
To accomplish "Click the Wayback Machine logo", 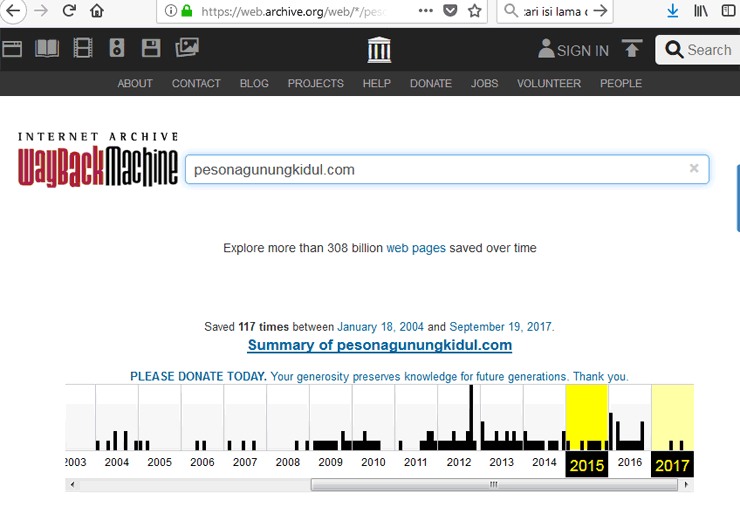I will click(98, 160).
